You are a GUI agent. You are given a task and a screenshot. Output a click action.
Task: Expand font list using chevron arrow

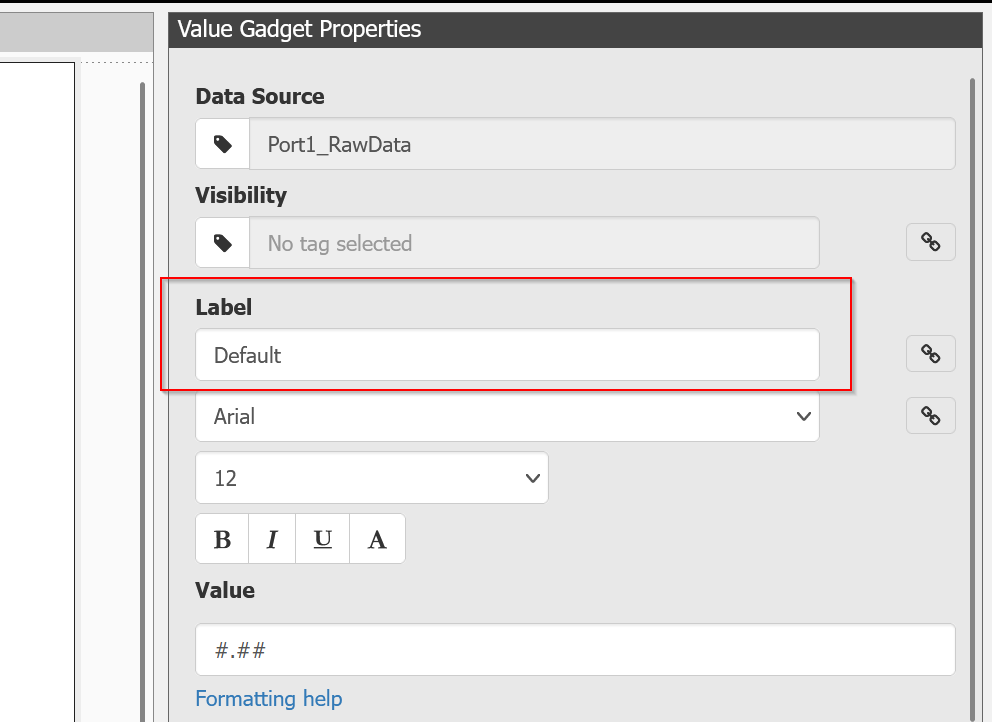point(803,416)
